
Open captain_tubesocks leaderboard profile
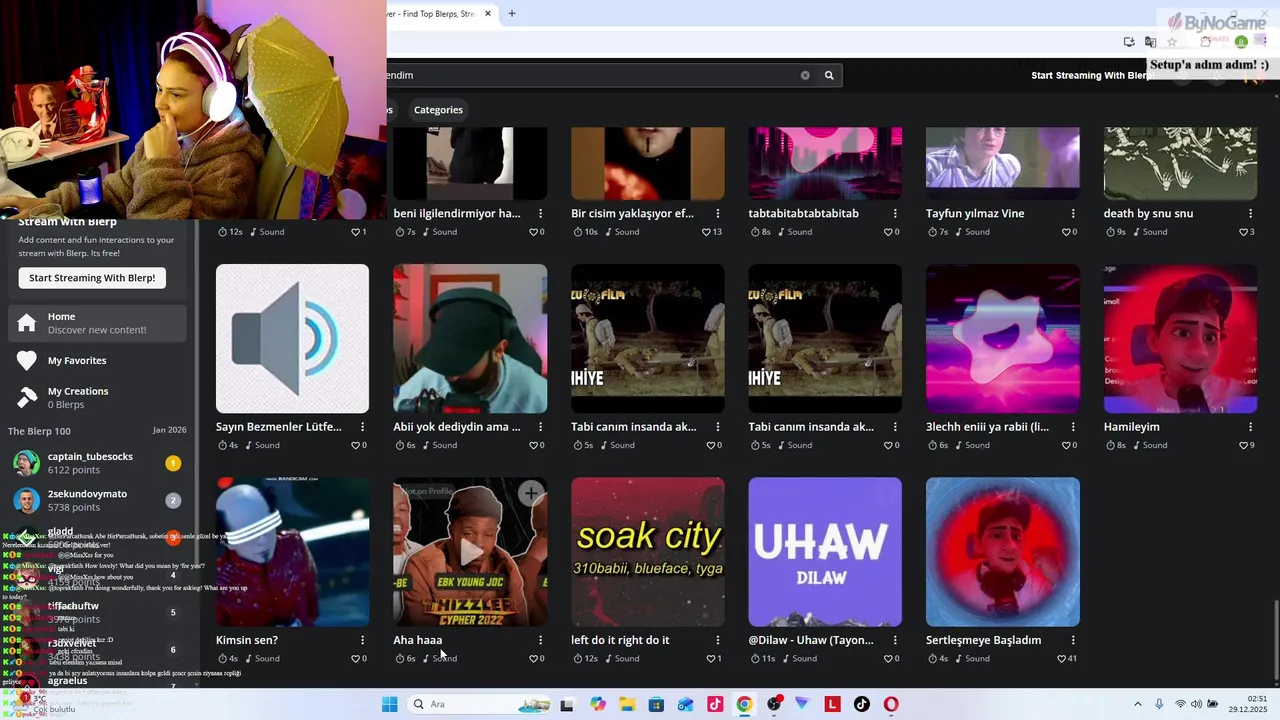click(x=97, y=463)
